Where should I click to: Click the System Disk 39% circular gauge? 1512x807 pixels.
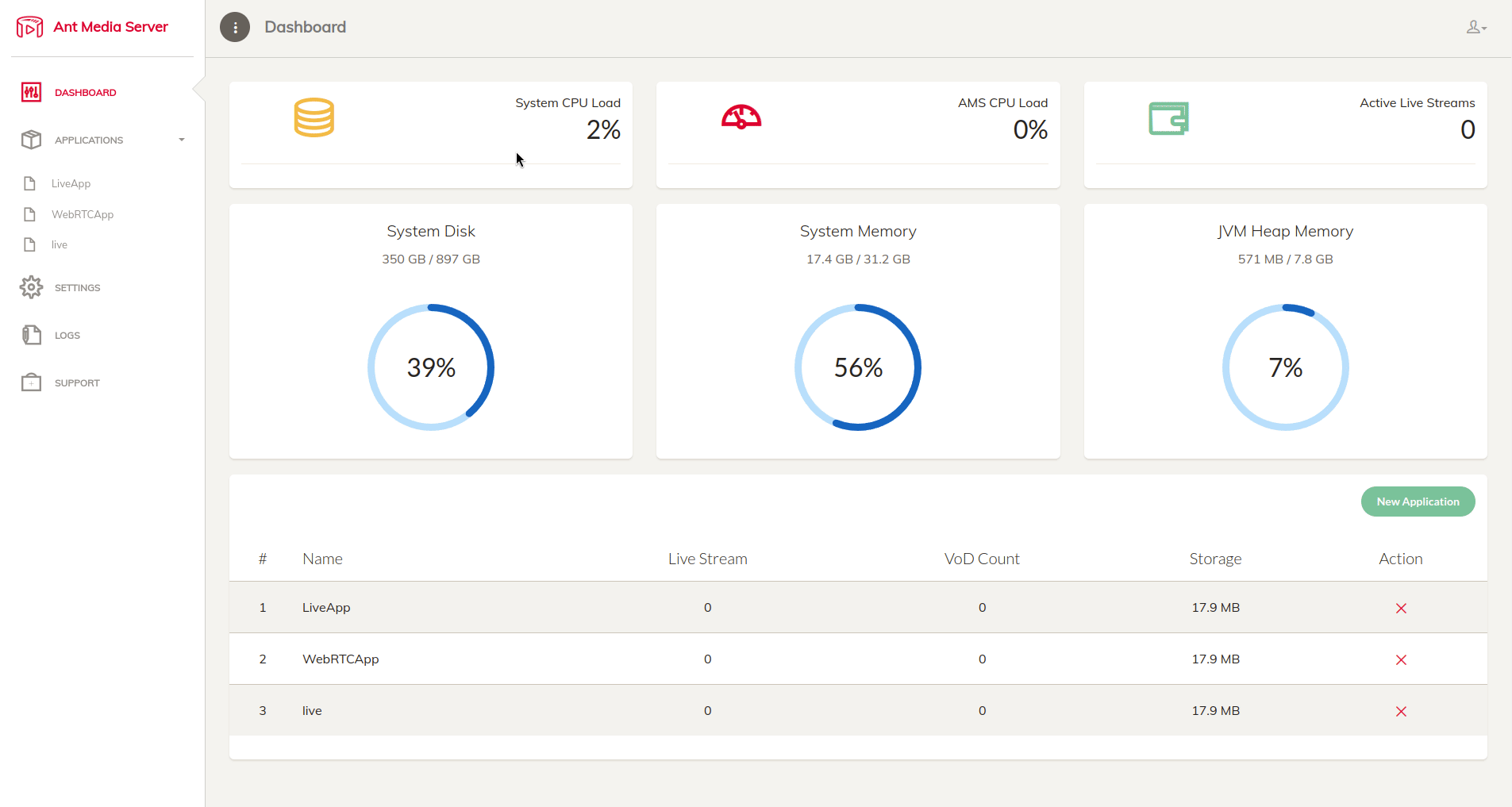click(x=431, y=367)
